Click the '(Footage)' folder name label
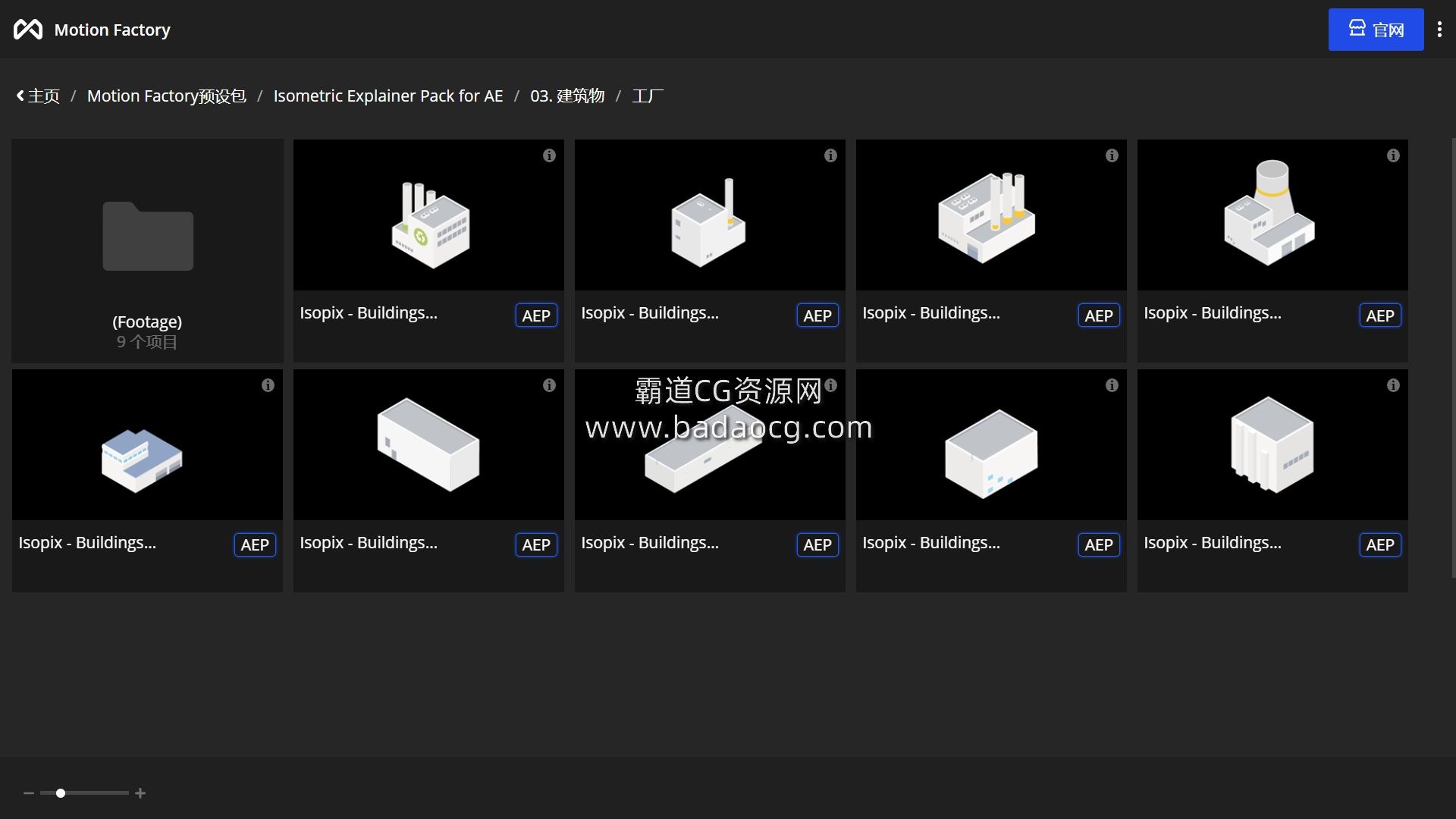 (x=147, y=322)
